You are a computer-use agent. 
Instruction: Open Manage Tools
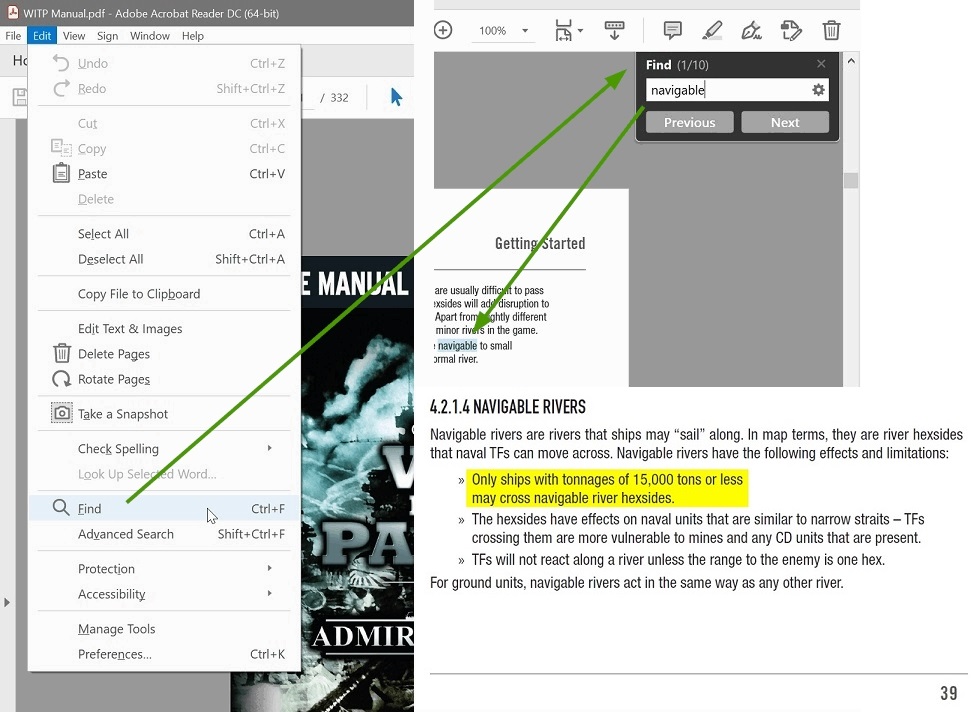coord(165,629)
